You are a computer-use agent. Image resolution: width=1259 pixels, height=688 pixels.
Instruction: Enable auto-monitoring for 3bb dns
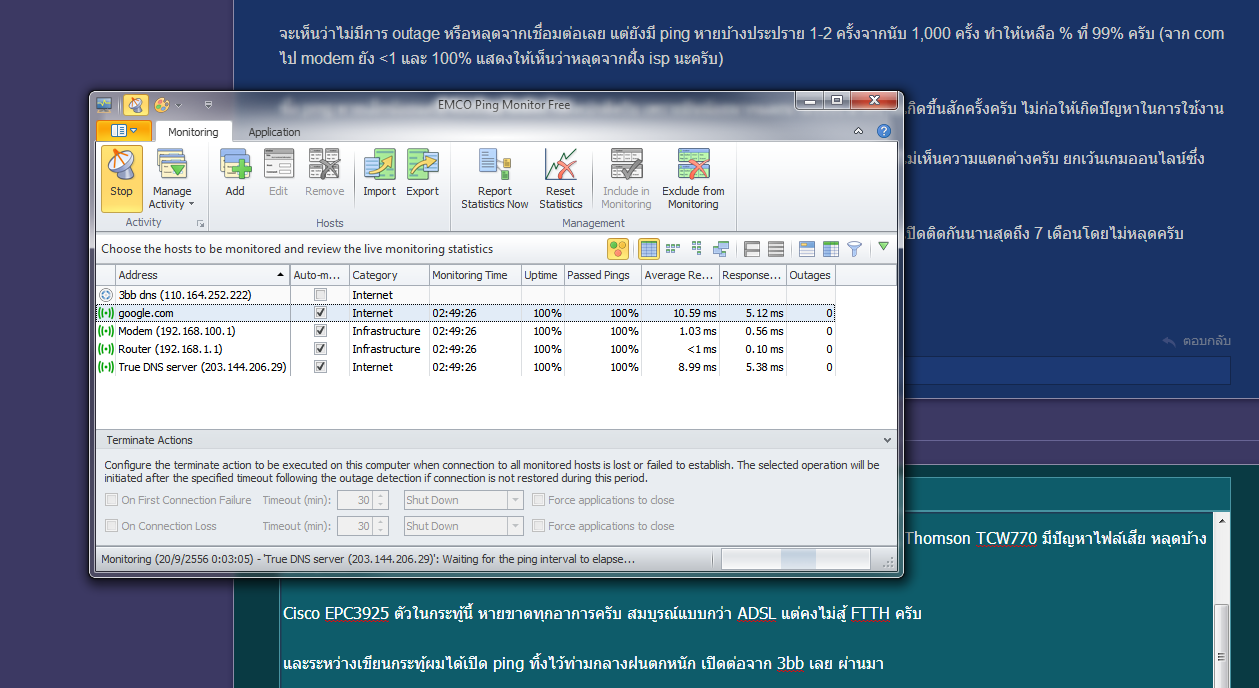click(x=320, y=295)
